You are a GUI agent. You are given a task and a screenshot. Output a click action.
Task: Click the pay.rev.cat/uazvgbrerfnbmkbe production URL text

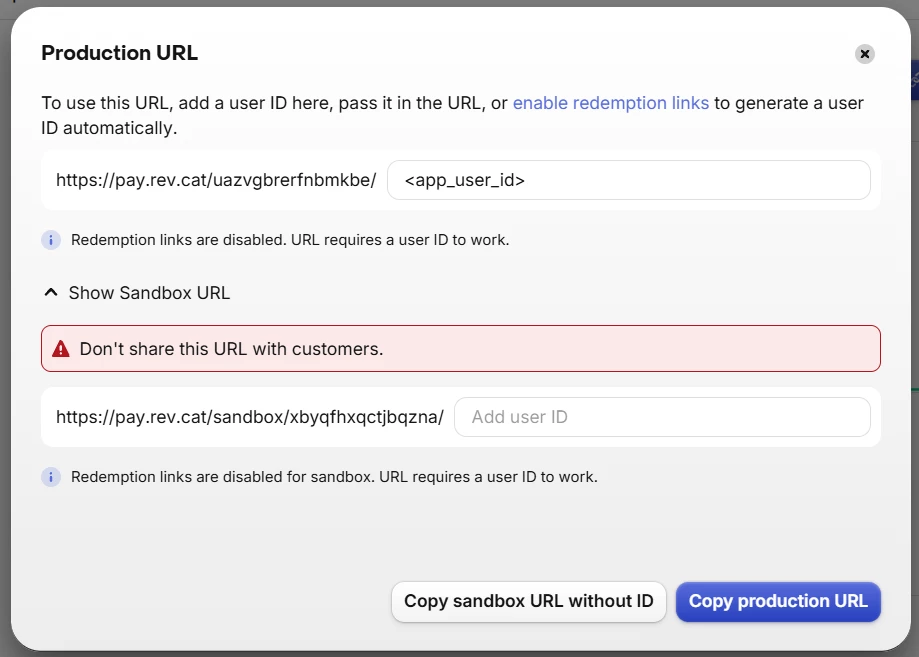[x=216, y=180]
